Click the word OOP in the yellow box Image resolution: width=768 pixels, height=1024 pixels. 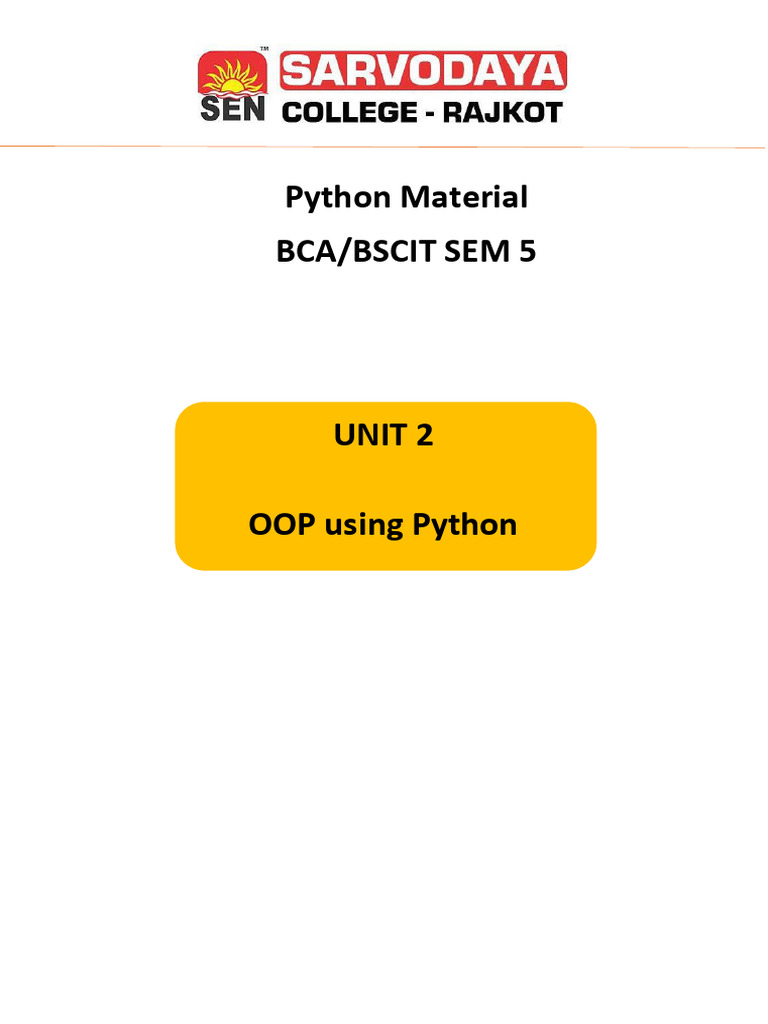pyautogui.click(x=277, y=524)
